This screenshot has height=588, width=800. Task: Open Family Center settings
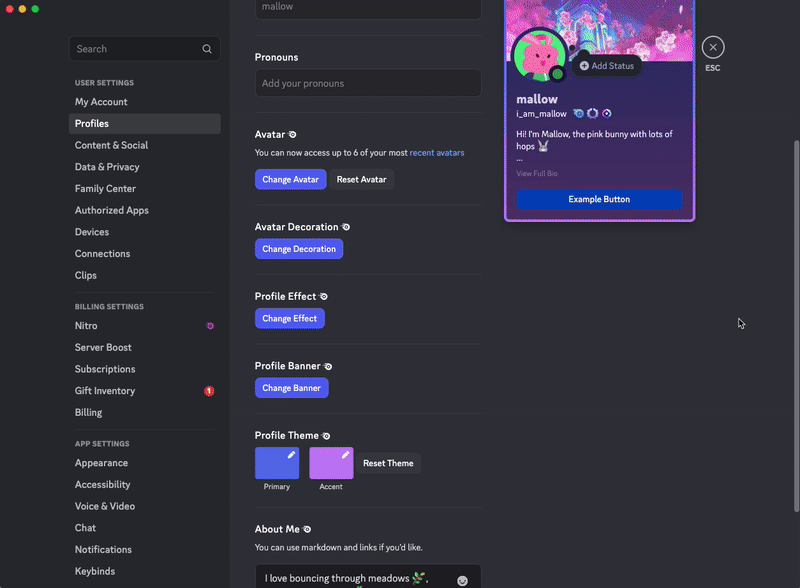(x=145, y=189)
